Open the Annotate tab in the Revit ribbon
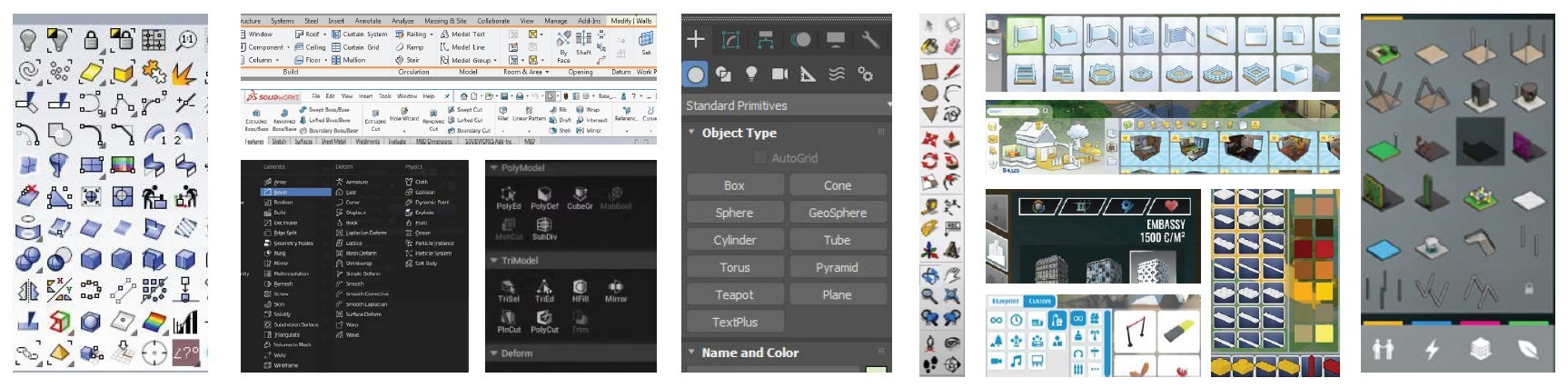The height and width of the screenshot is (388, 1568). [x=368, y=21]
